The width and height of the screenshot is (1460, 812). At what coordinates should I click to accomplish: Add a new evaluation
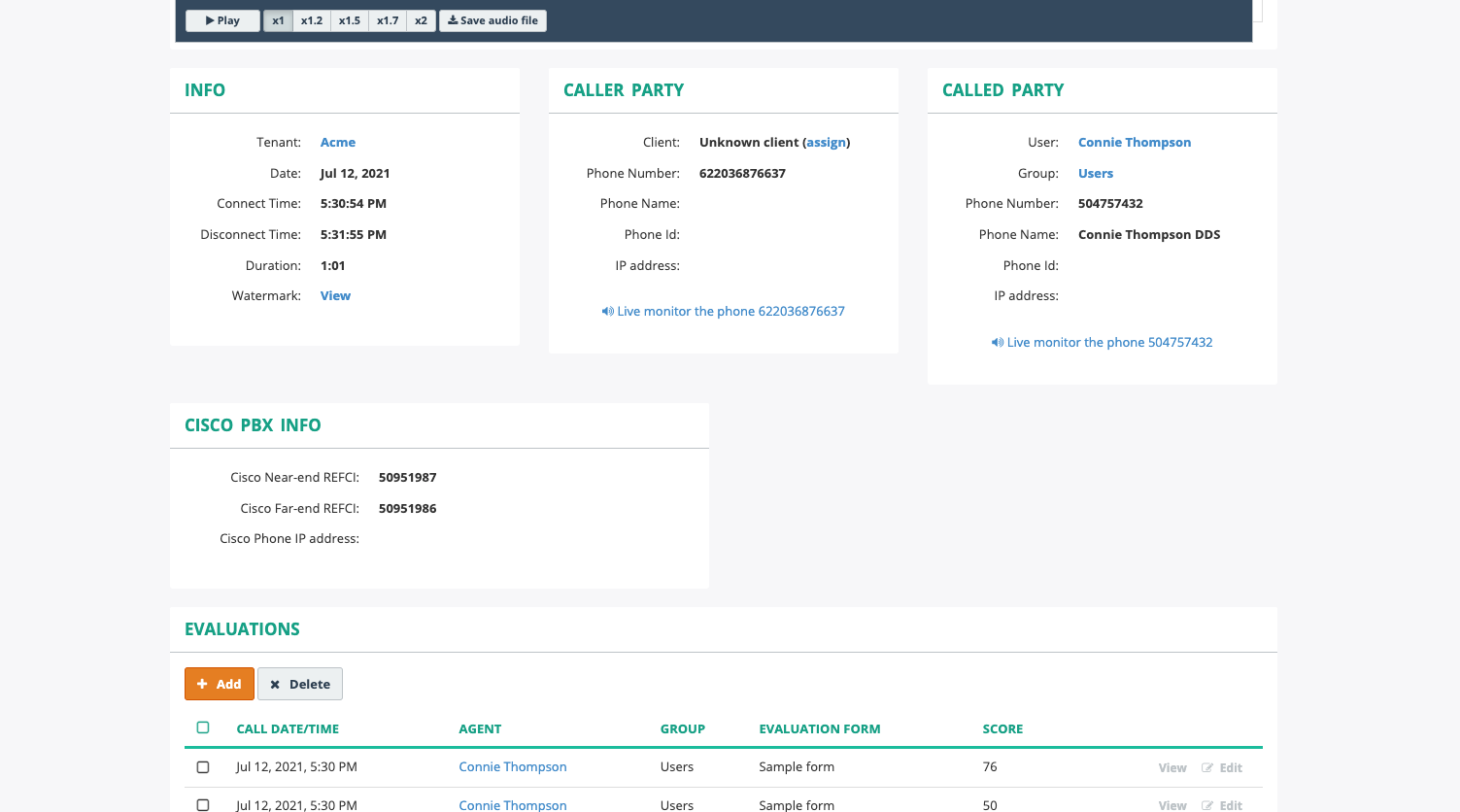[220, 684]
